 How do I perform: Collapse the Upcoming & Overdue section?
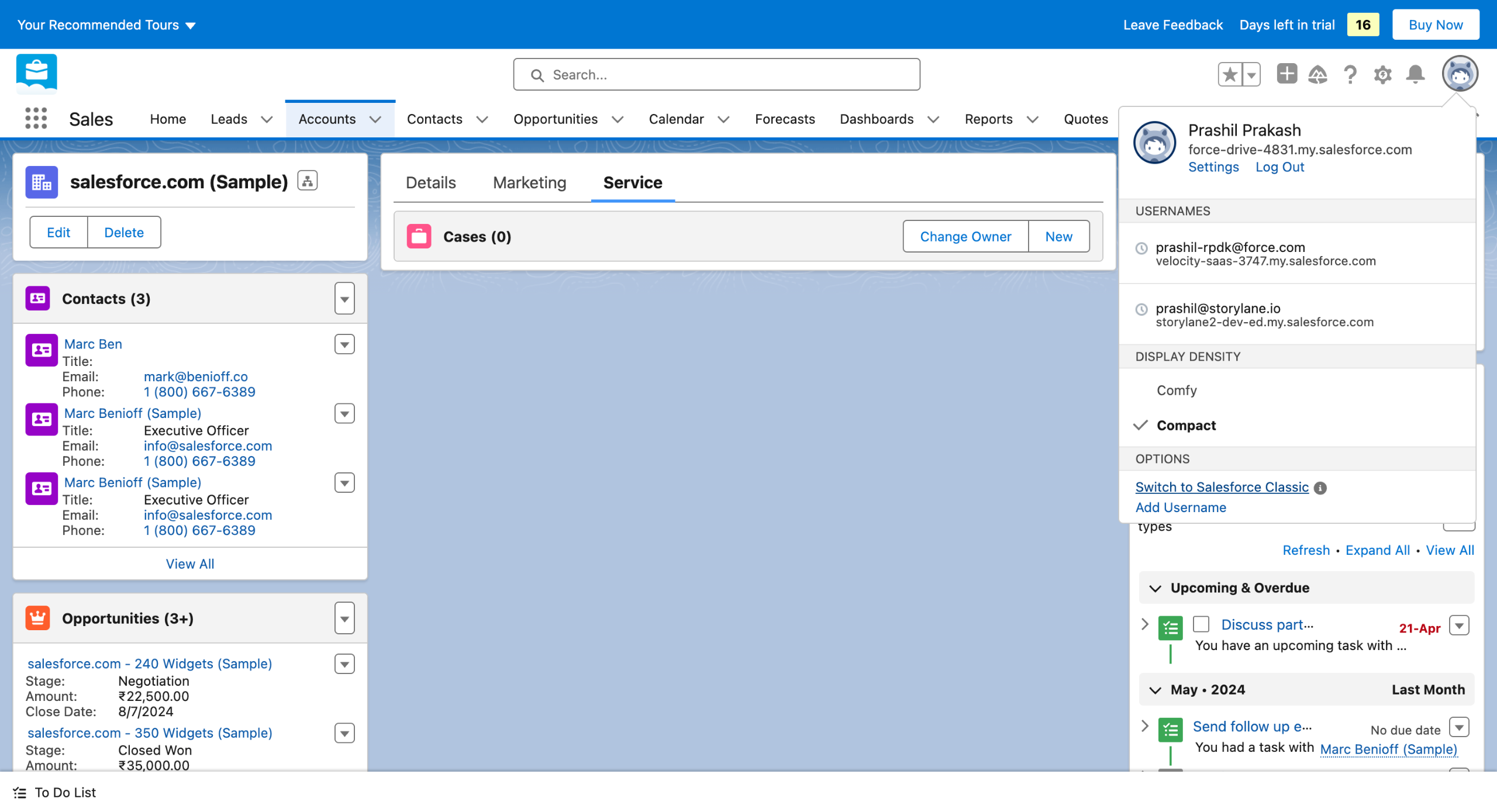point(1155,588)
